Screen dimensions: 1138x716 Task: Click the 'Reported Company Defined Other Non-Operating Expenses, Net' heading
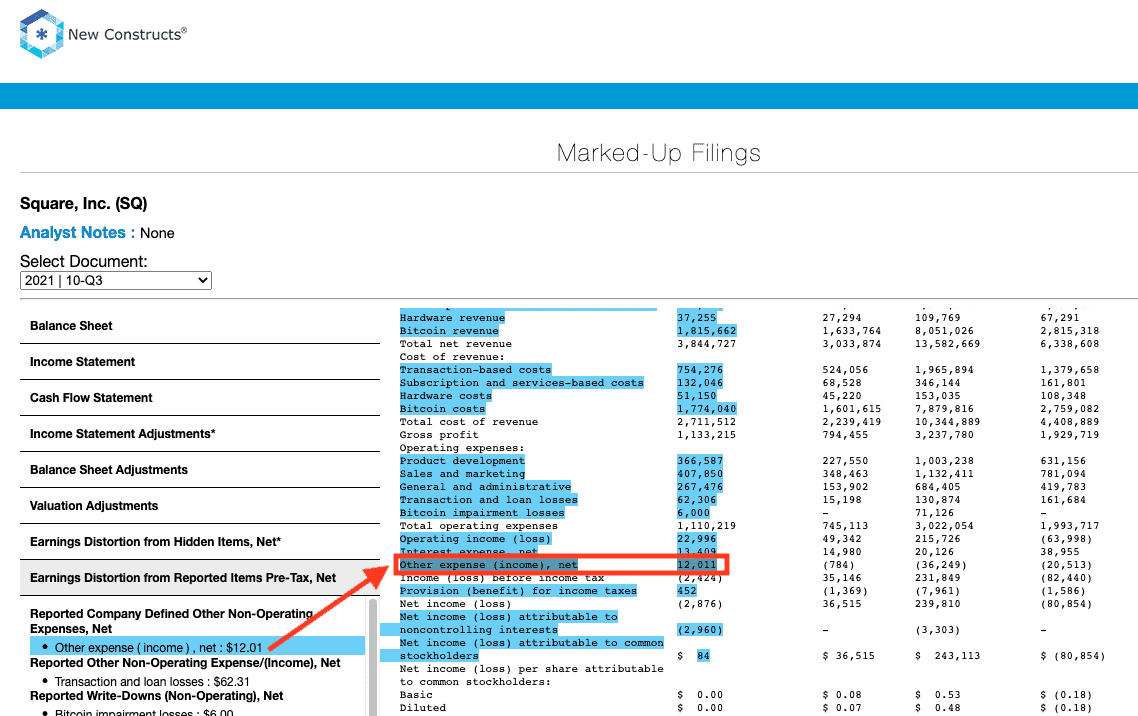[x=171, y=621]
